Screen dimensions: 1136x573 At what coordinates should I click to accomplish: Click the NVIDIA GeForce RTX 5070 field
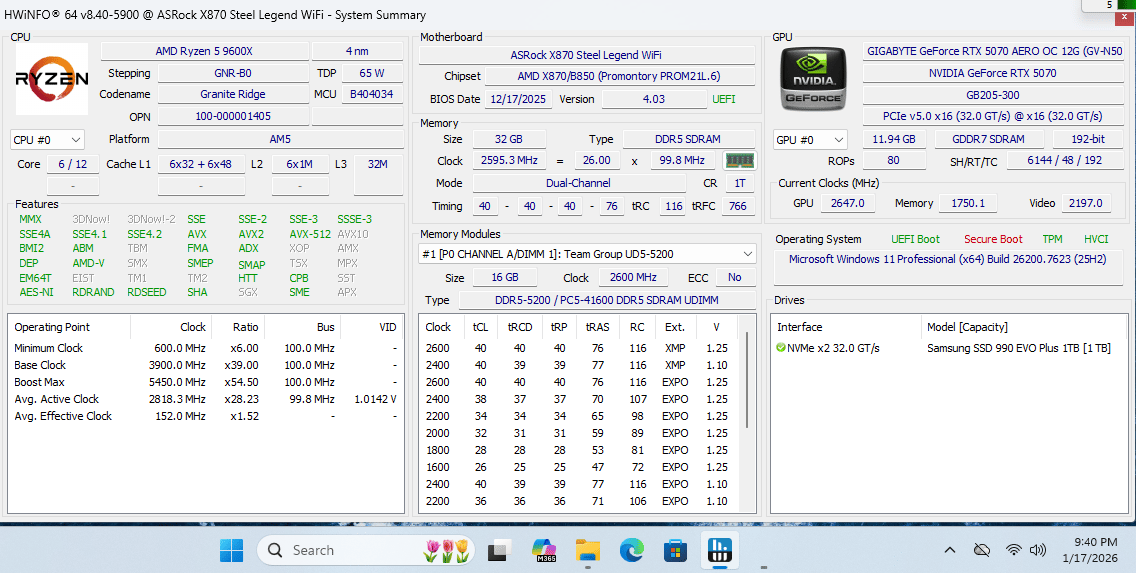(993, 73)
